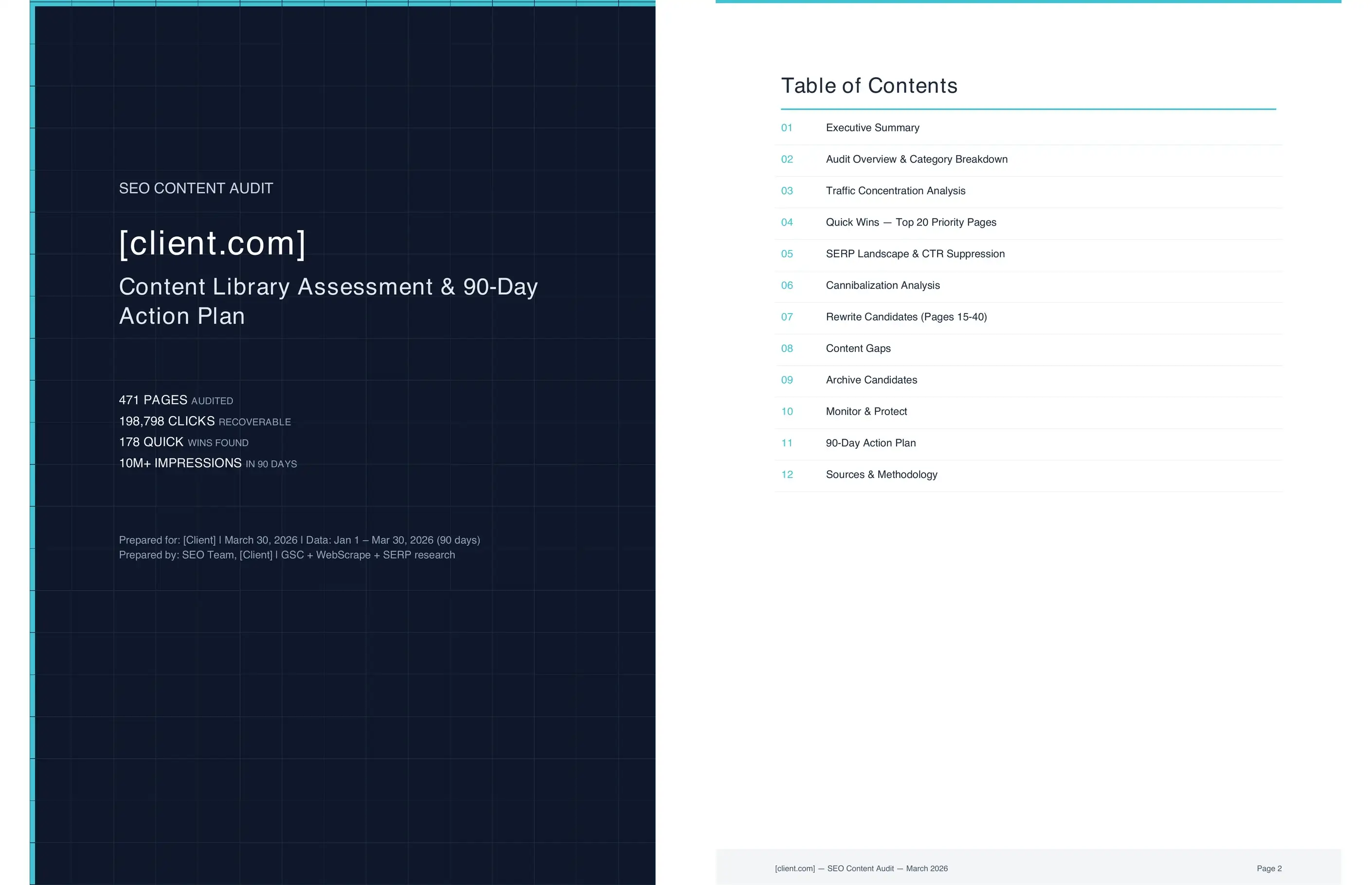Image resolution: width=1372 pixels, height=885 pixels.
Task: Click Rewrite Candidates (Pages 15-40) entry
Action: (905, 317)
